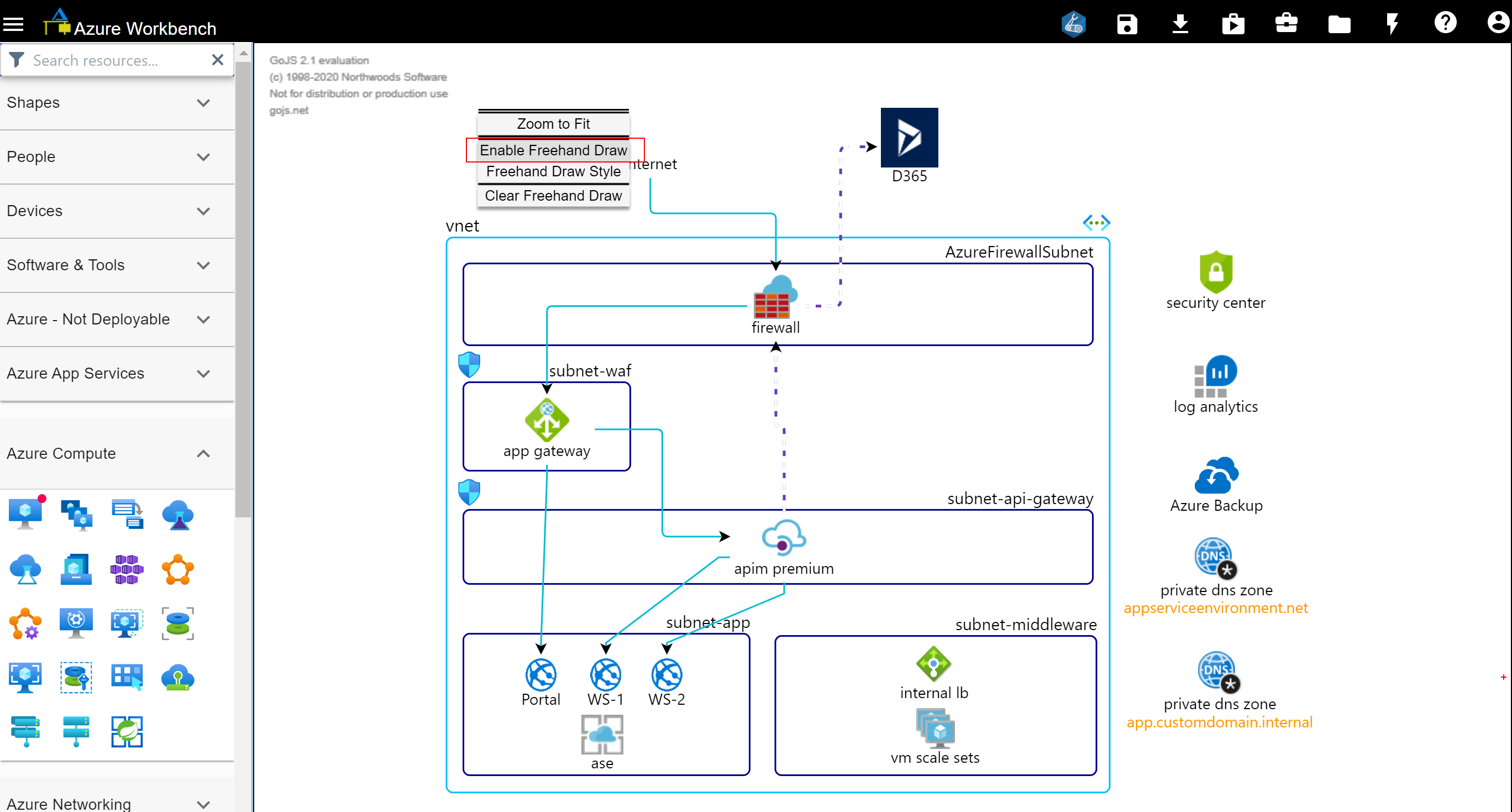Open the folder icon in top toolbar
Viewport: 1512px width, 812px height.
coord(1339,24)
